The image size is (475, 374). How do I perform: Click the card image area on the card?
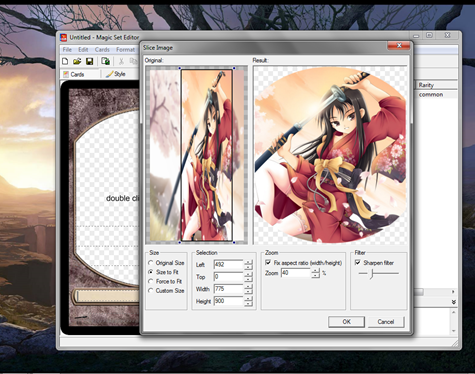pyautogui.click(x=108, y=198)
